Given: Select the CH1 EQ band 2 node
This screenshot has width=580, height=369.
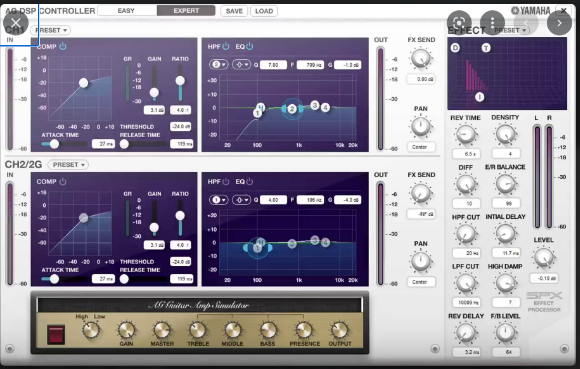Looking at the screenshot, I should [292, 109].
